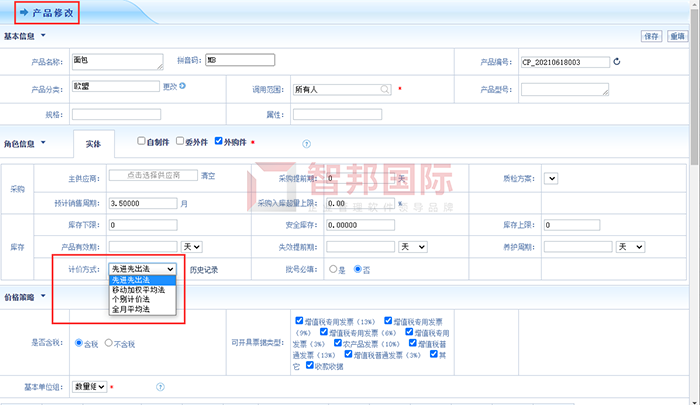Click the 历史记录 link
The width and height of the screenshot is (700, 405).
[x=206, y=269]
